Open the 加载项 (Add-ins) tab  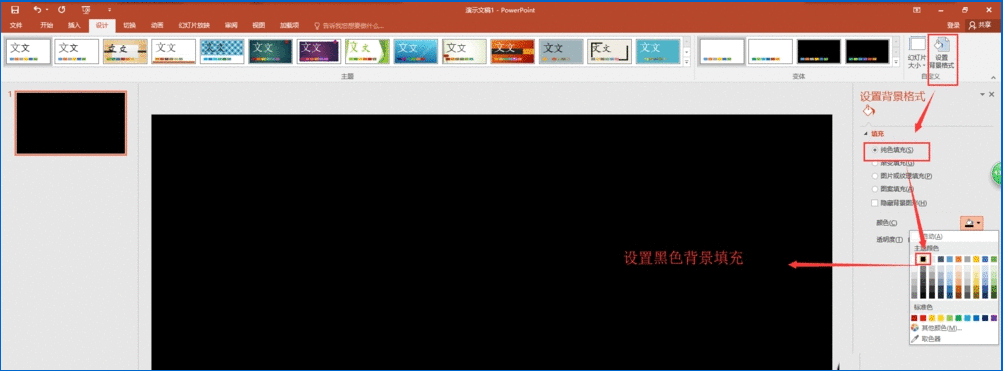coord(289,26)
